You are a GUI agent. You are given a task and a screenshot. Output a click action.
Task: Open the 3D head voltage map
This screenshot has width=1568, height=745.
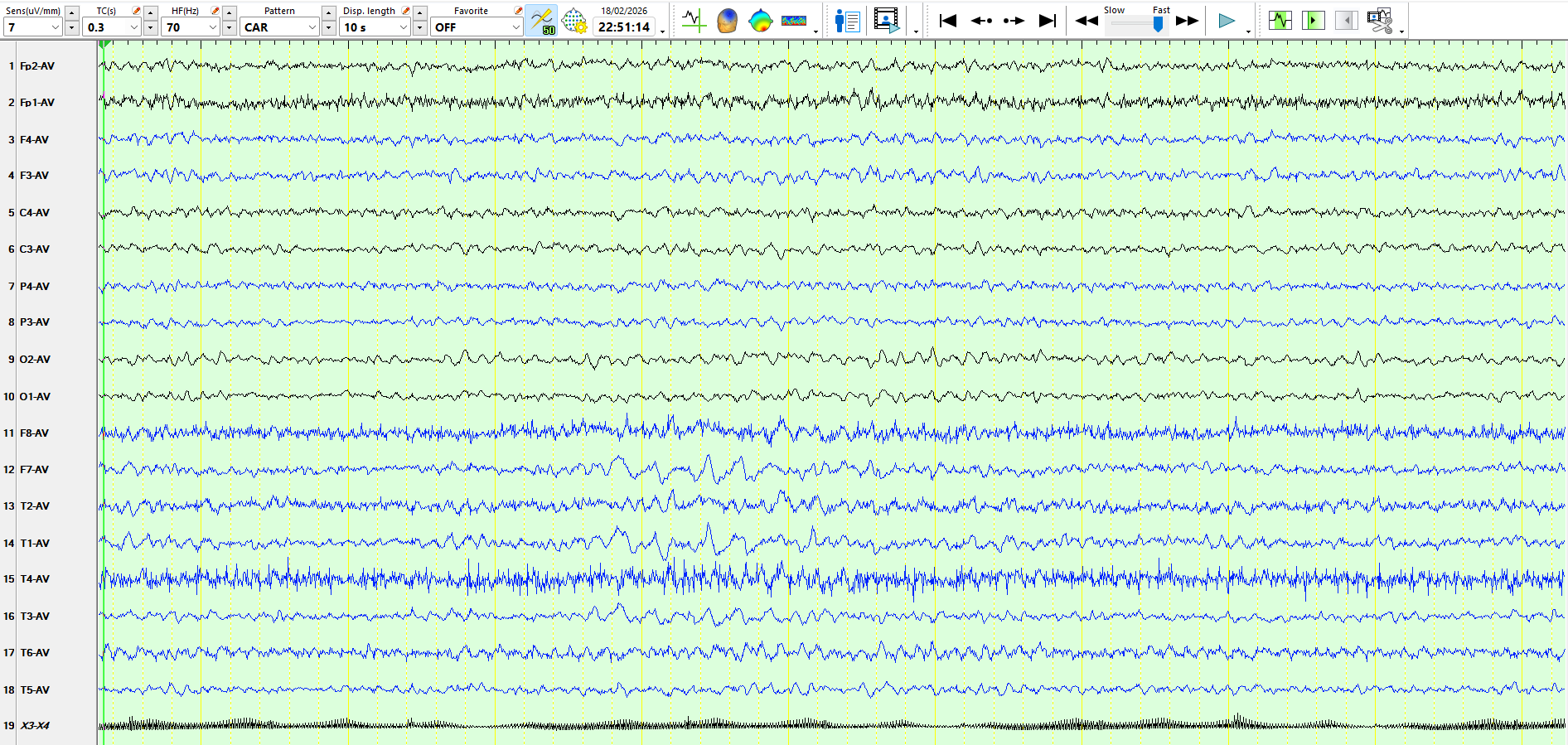coord(727,21)
